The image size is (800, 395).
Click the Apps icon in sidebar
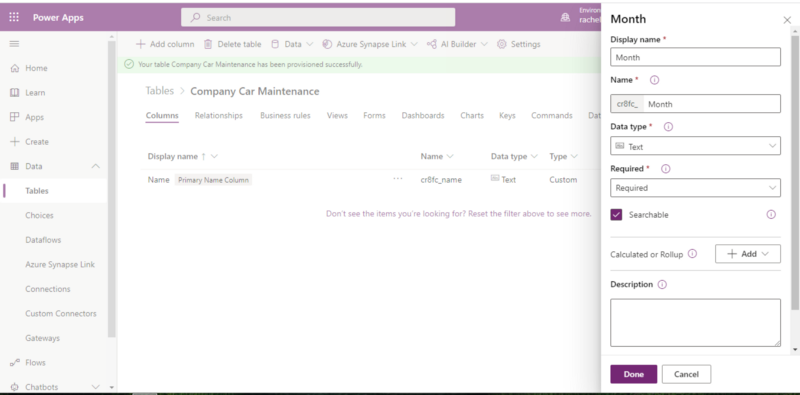(x=15, y=117)
